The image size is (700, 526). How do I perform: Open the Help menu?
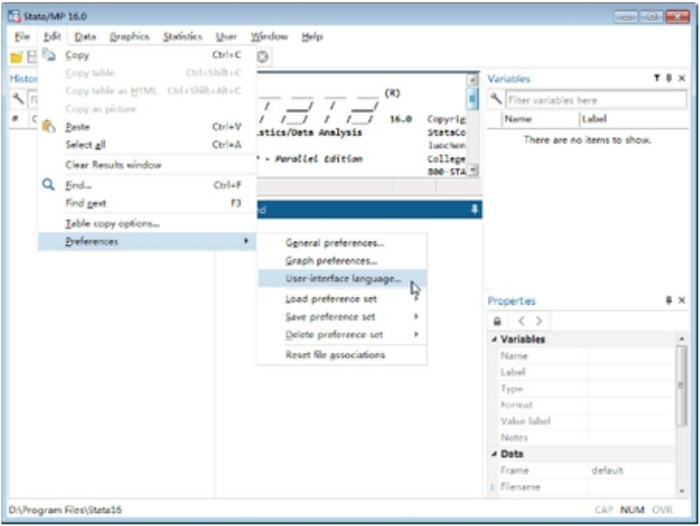coord(312,37)
